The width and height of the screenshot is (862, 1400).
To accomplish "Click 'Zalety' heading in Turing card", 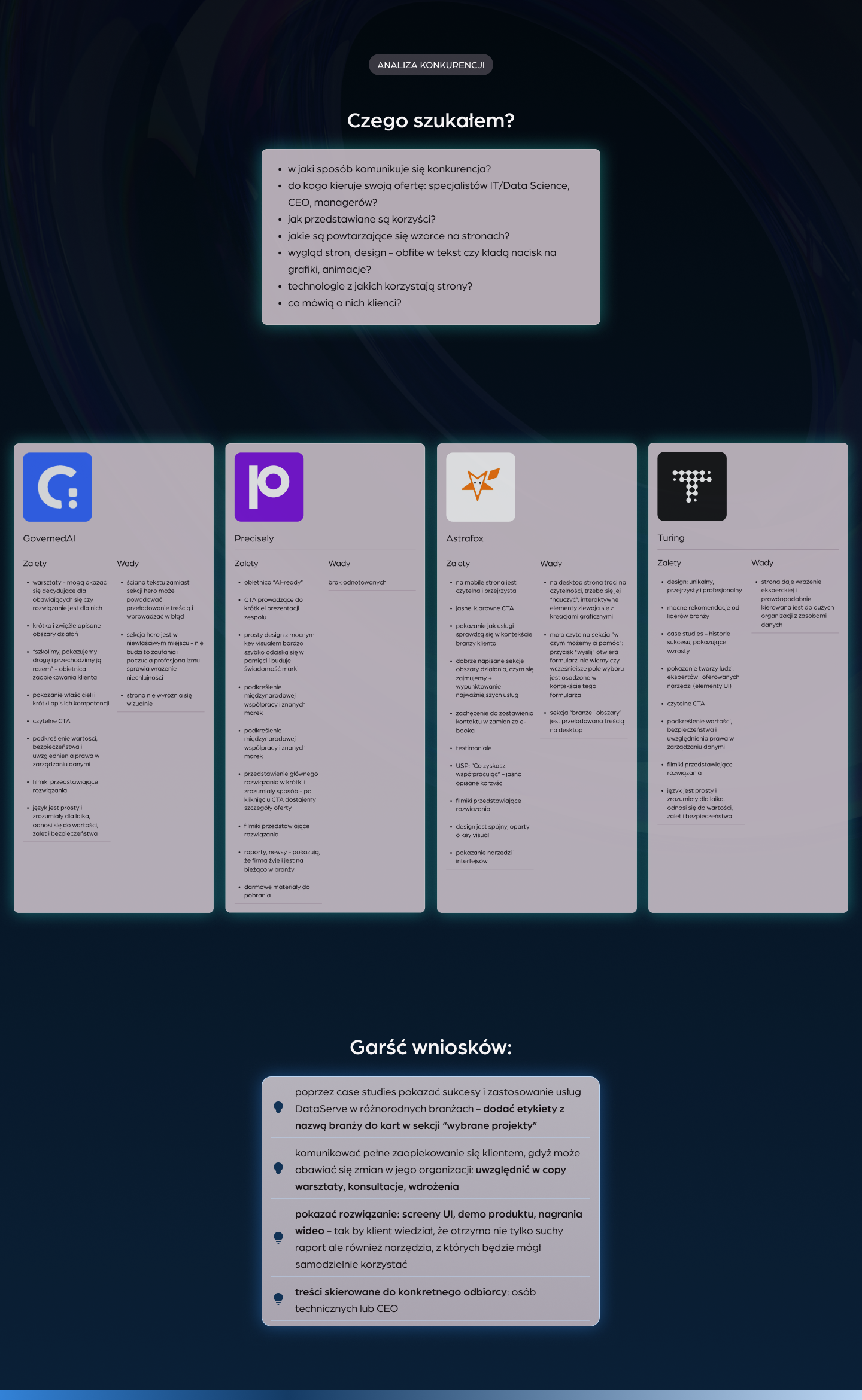I will tap(669, 563).
